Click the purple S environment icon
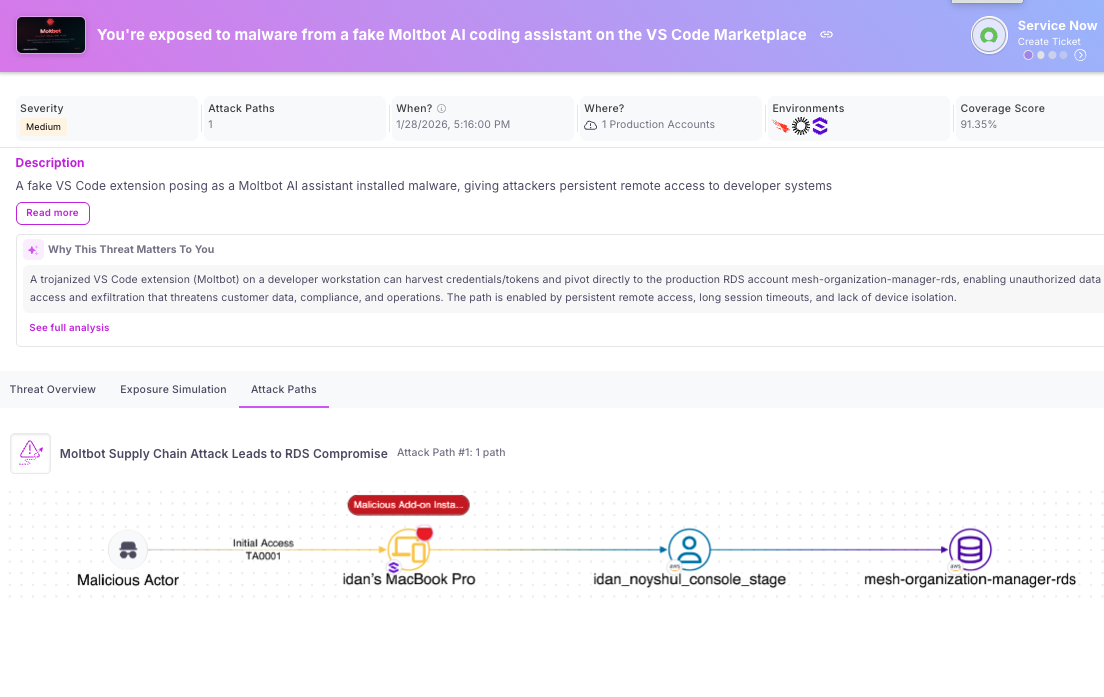Screen dimensions: 1104x697 (820, 126)
